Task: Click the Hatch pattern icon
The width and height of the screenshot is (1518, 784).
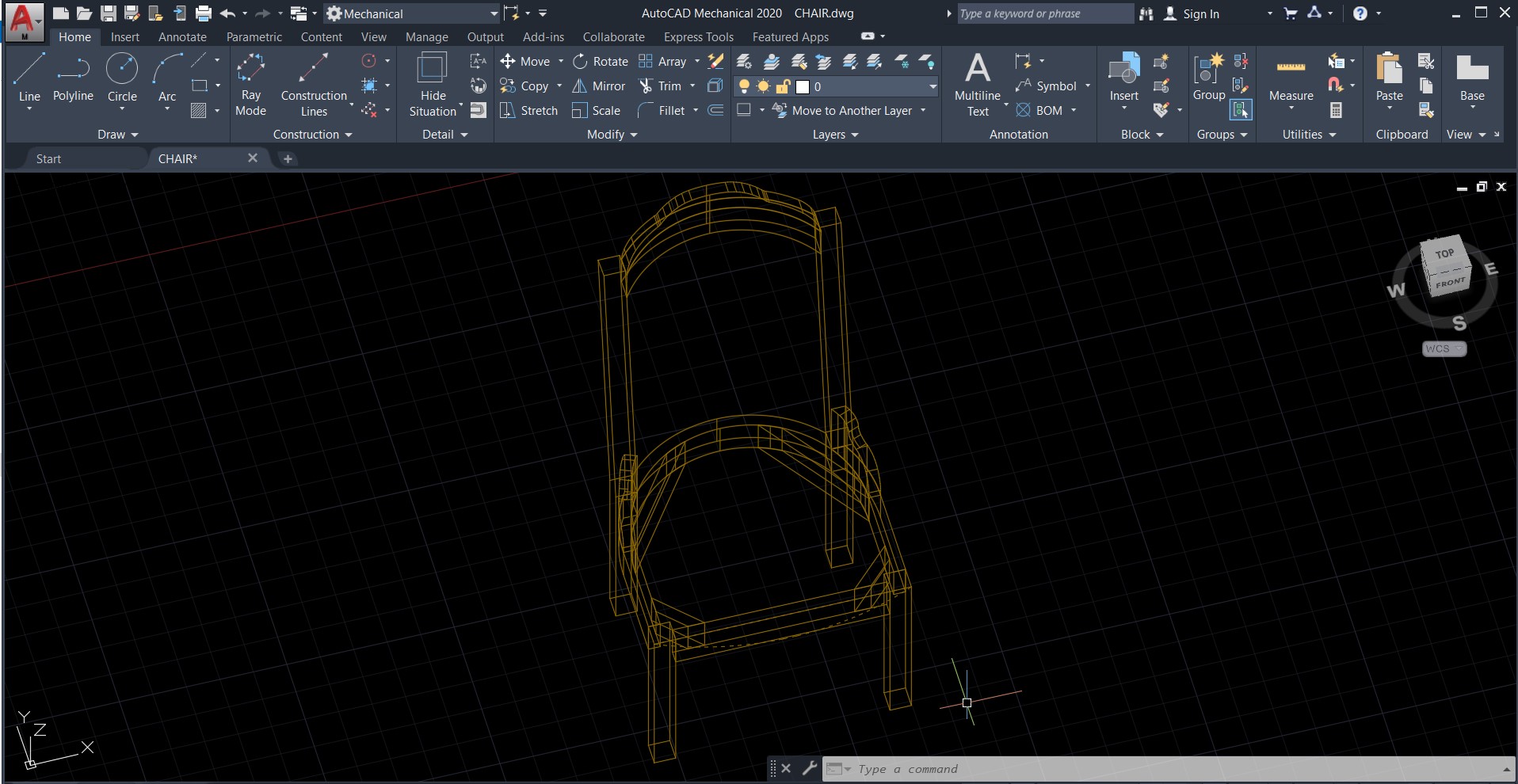Action: (x=199, y=110)
